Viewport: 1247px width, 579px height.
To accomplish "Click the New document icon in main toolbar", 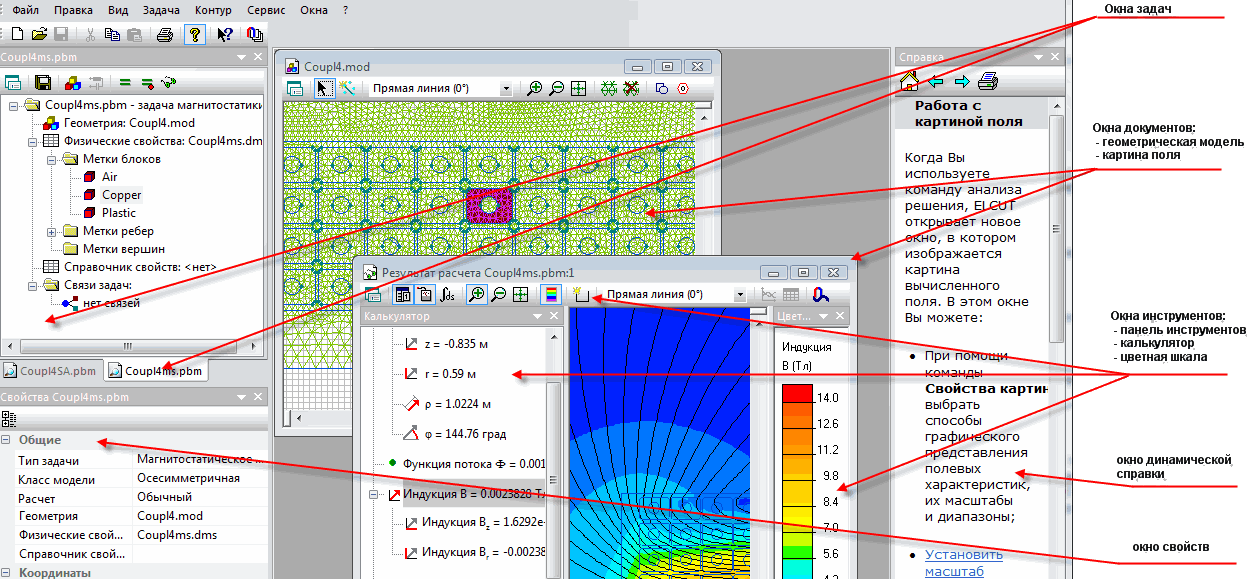I will (x=17, y=34).
